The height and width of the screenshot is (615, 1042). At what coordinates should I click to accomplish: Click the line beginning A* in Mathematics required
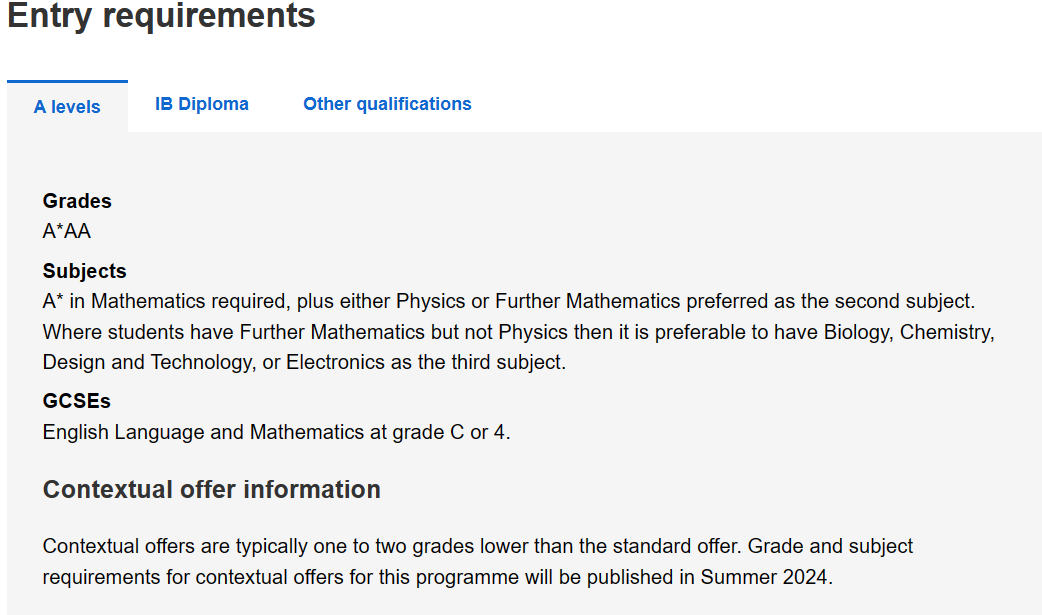pos(509,301)
